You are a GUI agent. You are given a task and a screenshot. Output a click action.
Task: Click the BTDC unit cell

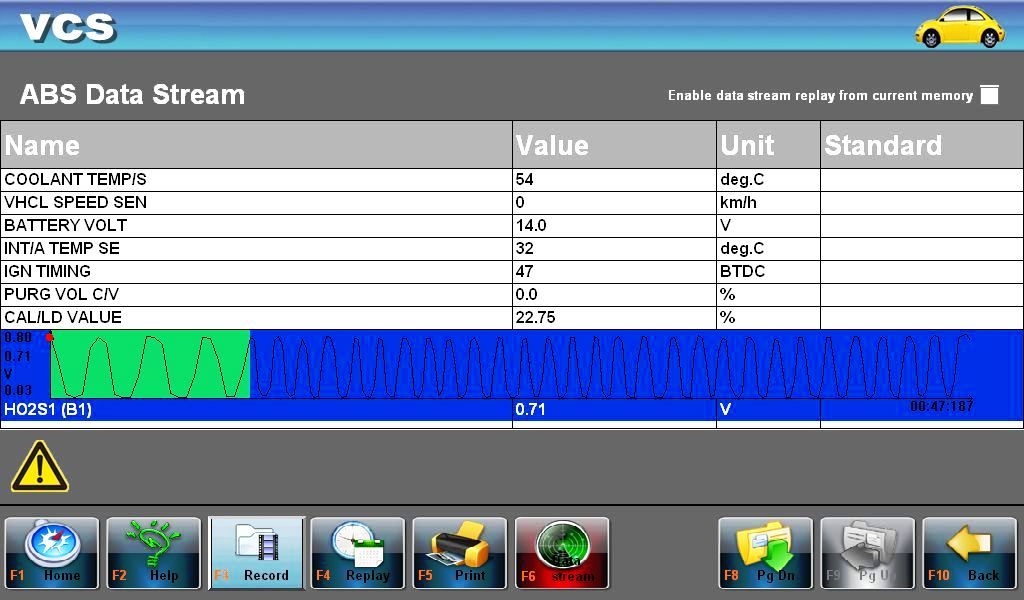[x=768, y=271]
